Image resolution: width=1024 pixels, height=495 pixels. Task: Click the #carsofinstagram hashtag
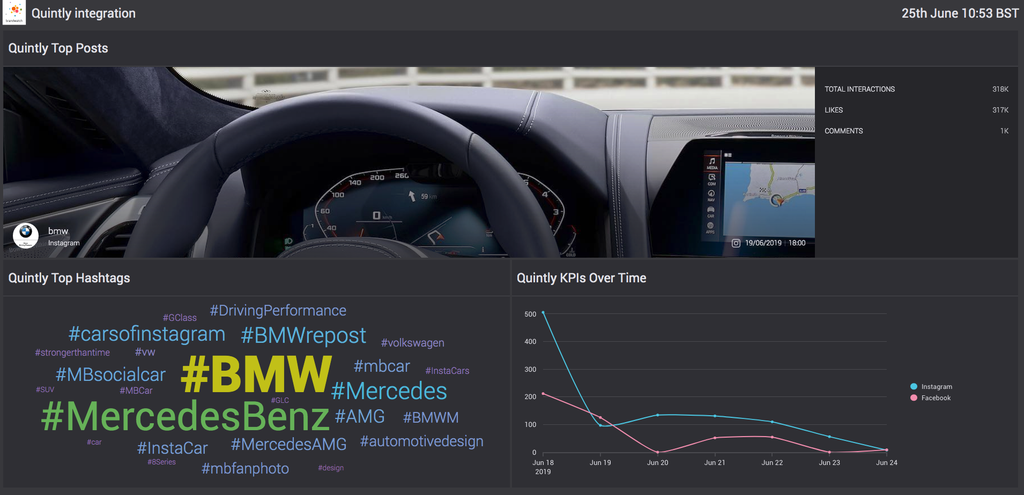pos(146,334)
